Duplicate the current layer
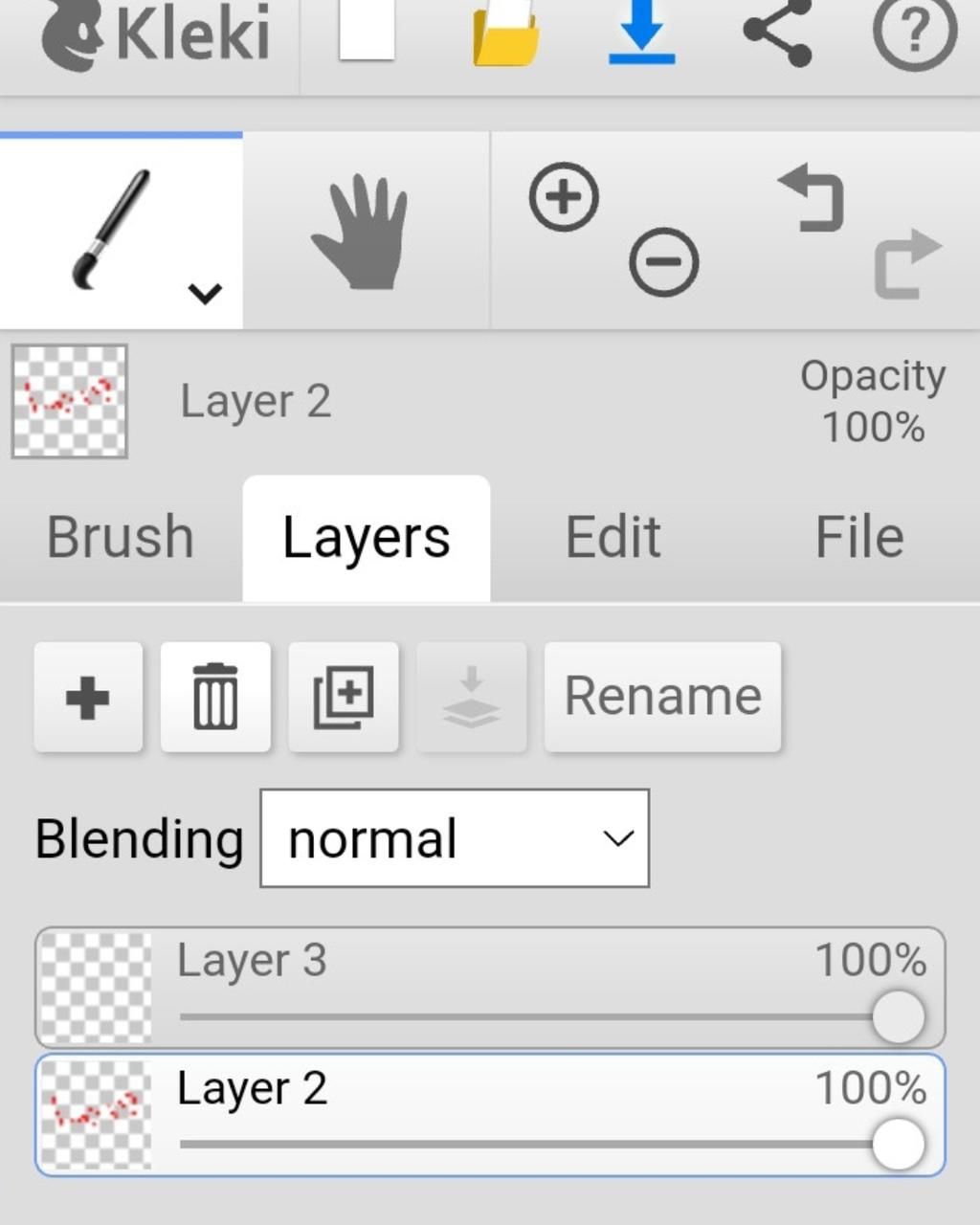The width and height of the screenshot is (980, 1225). tap(344, 697)
